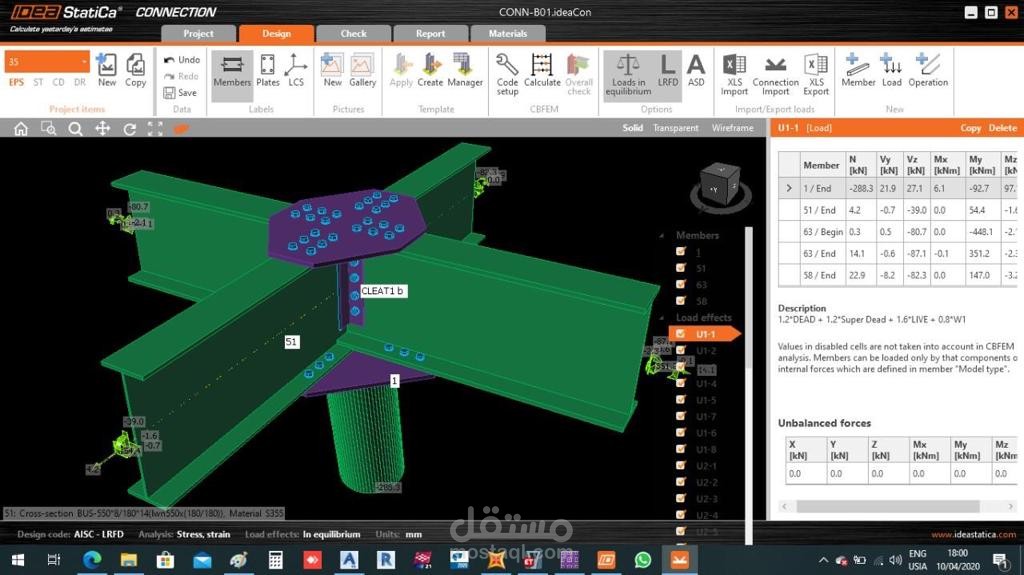Click horizontal scrollbar in load panel

888,506
